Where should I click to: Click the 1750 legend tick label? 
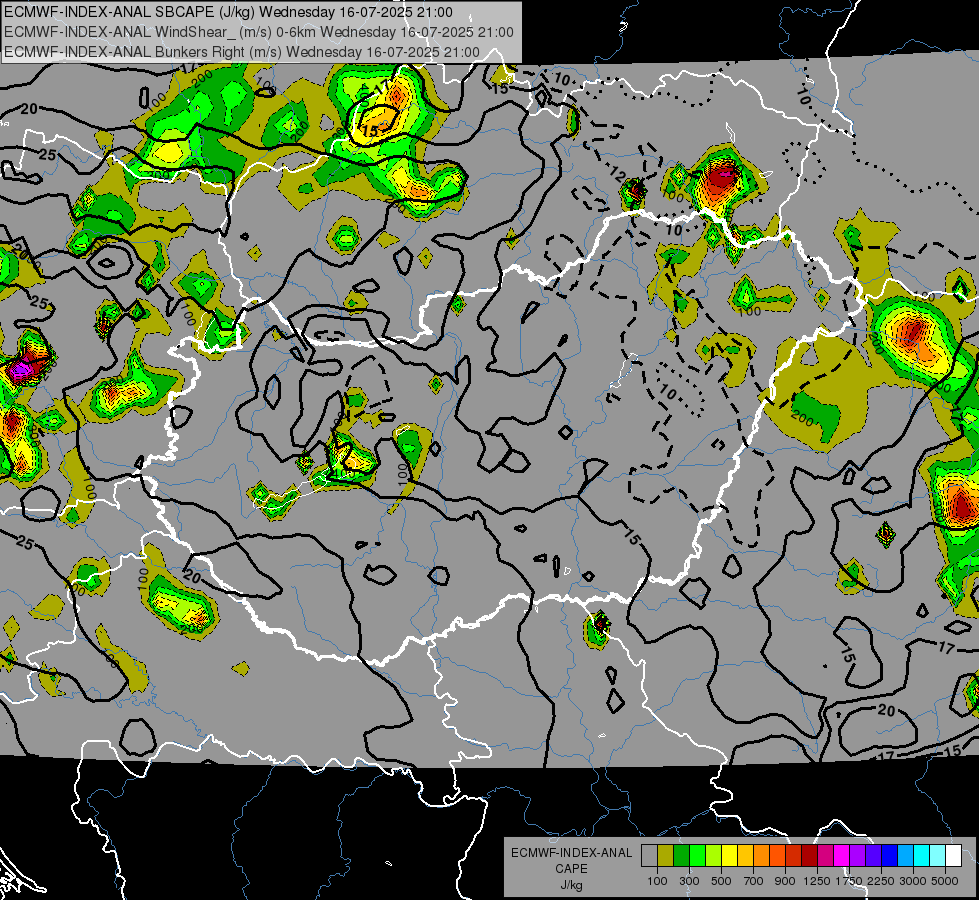(x=849, y=881)
